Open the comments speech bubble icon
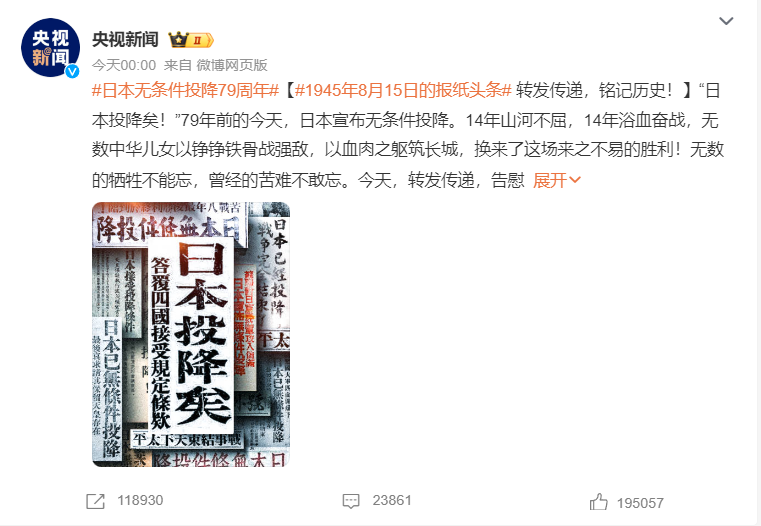 pos(351,501)
